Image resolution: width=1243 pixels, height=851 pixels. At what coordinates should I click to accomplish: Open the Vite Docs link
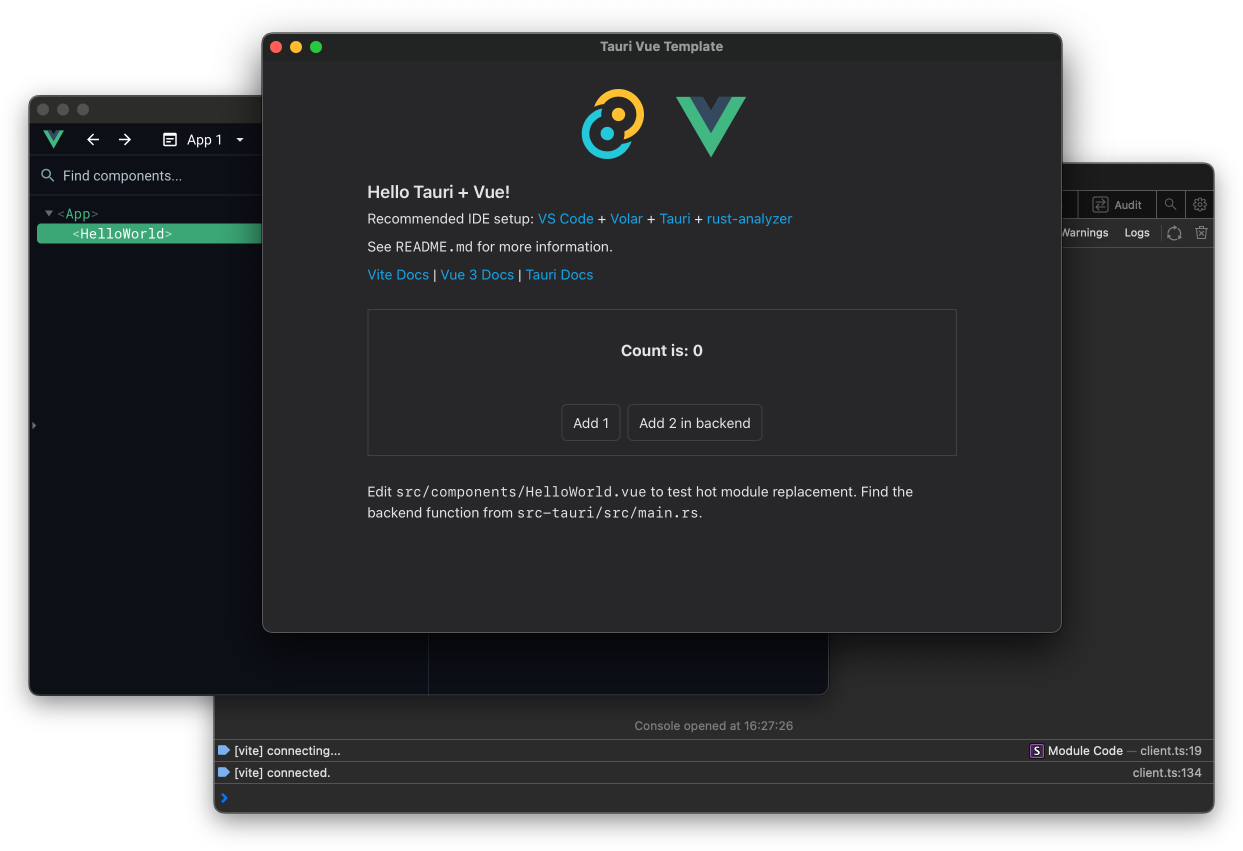point(398,275)
